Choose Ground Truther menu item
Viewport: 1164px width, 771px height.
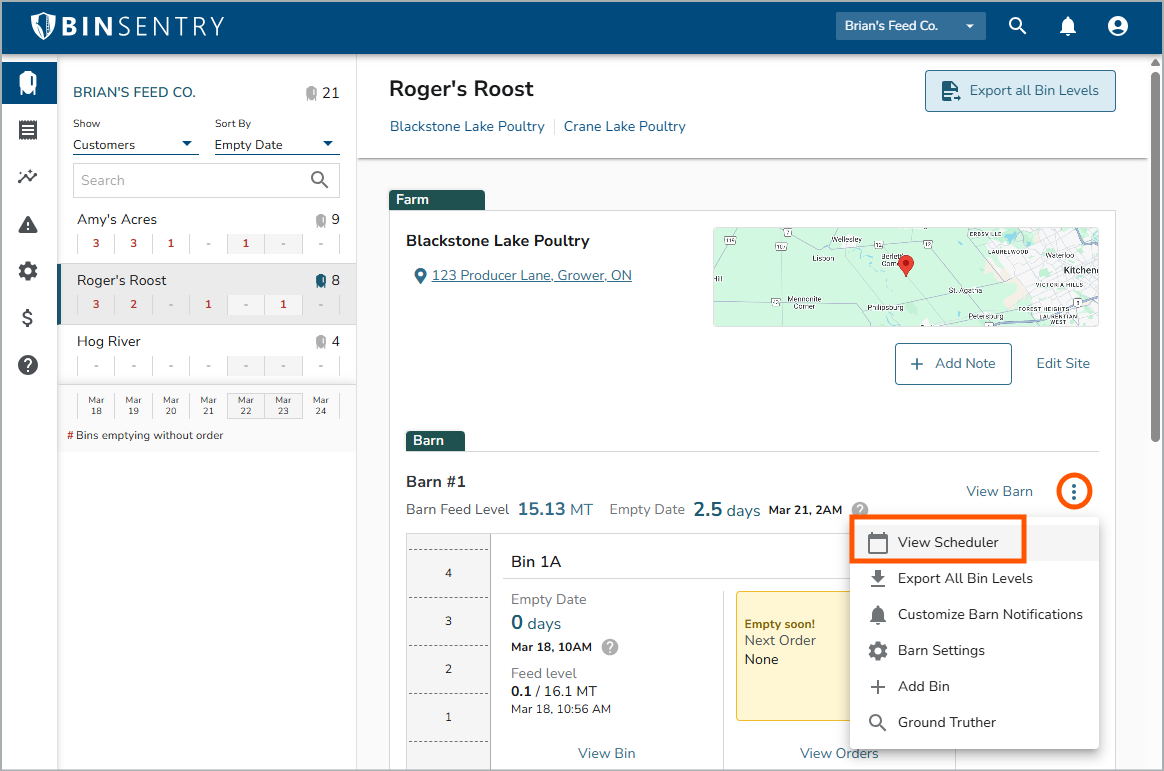coord(974,723)
